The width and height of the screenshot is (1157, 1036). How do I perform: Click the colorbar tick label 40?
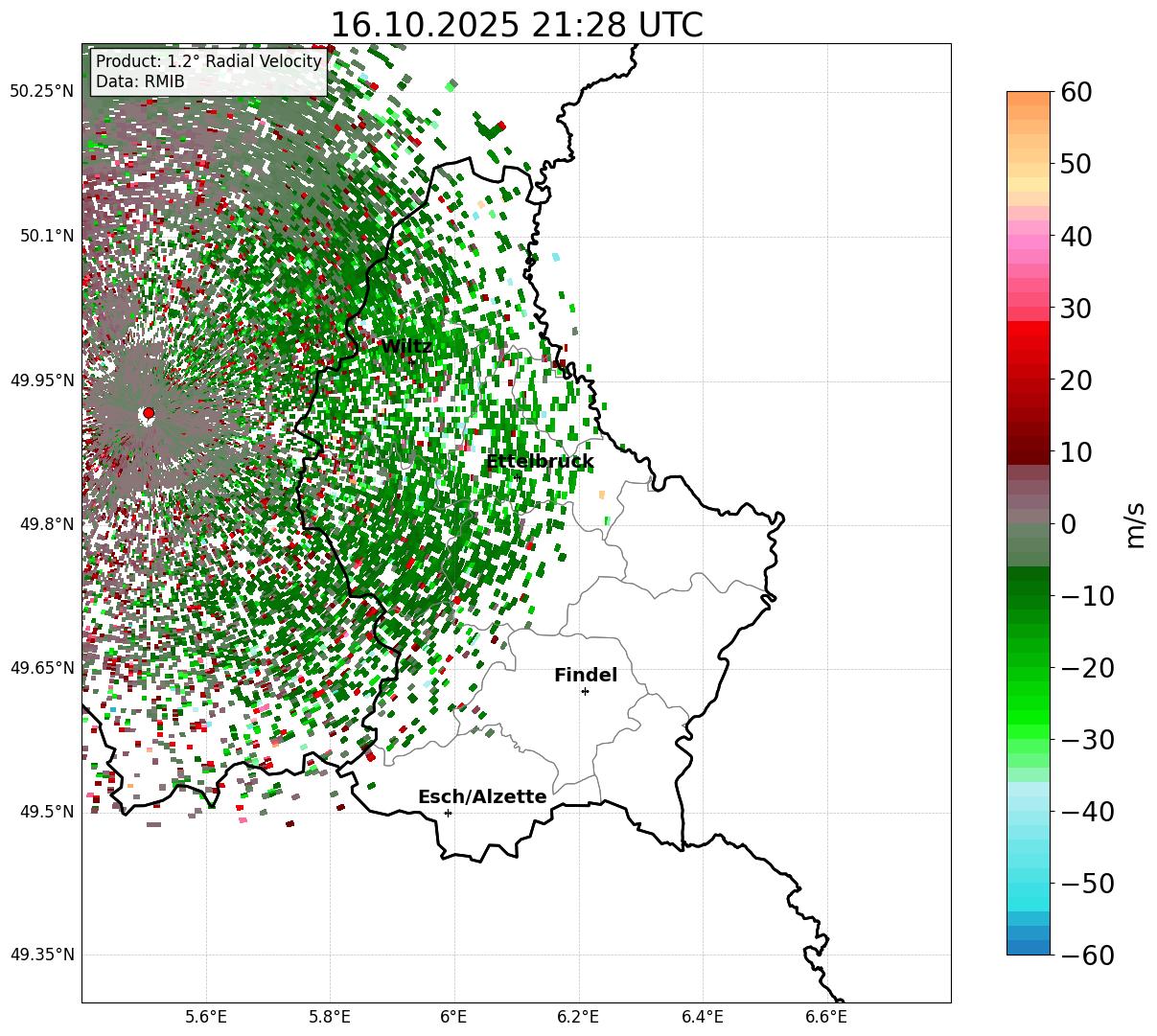pyautogui.click(x=1076, y=236)
